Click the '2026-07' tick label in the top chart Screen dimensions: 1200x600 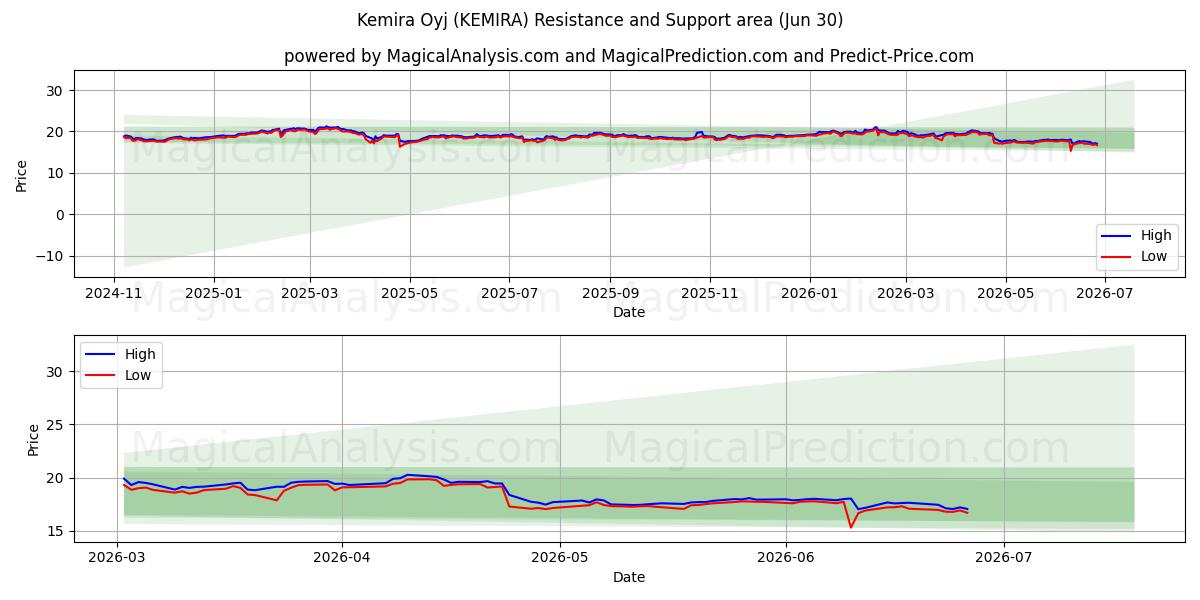1105,293
